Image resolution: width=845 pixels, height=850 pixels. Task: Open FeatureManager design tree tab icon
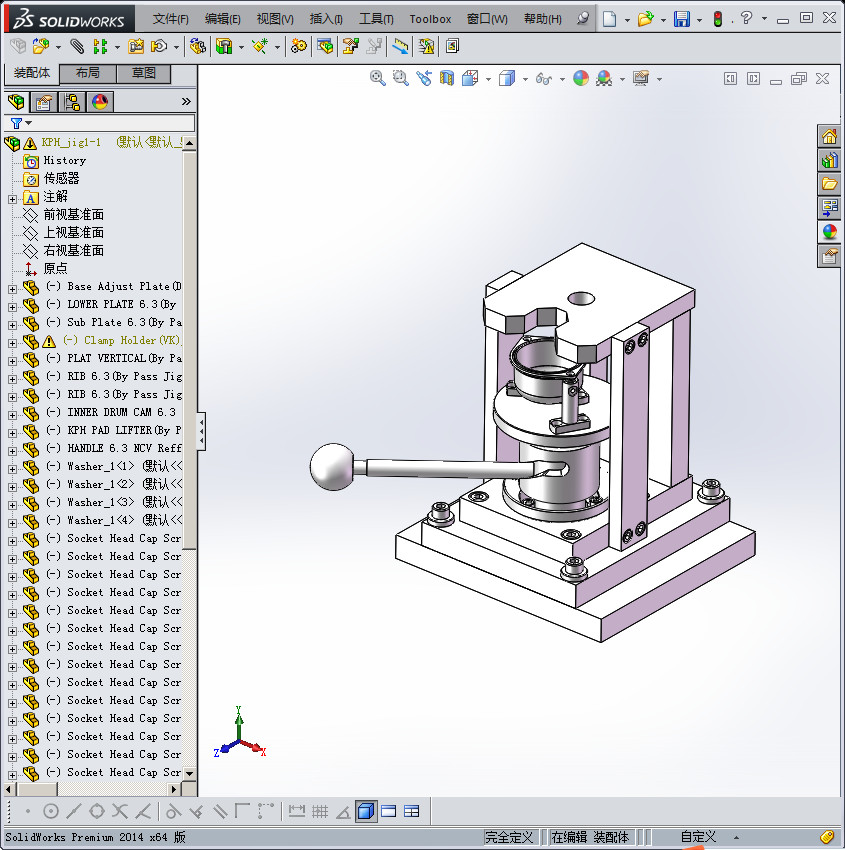(x=16, y=102)
